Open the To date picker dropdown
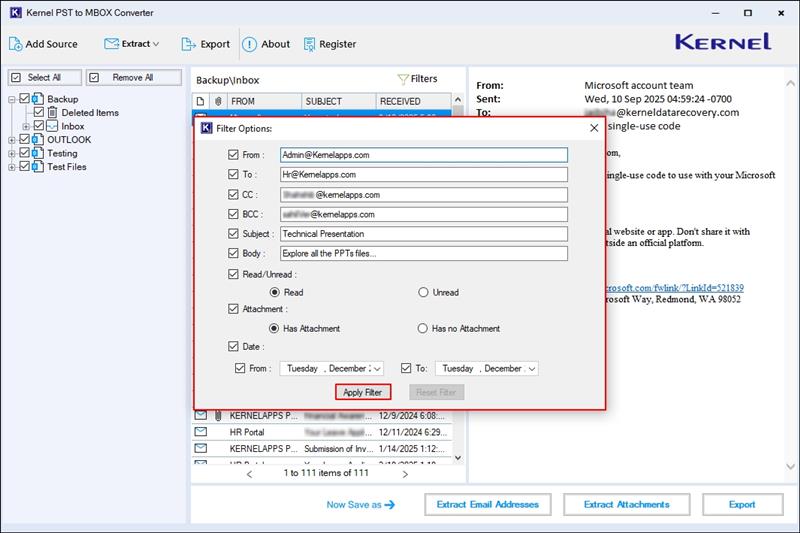The height and width of the screenshot is (533, 800). [532, 368]
